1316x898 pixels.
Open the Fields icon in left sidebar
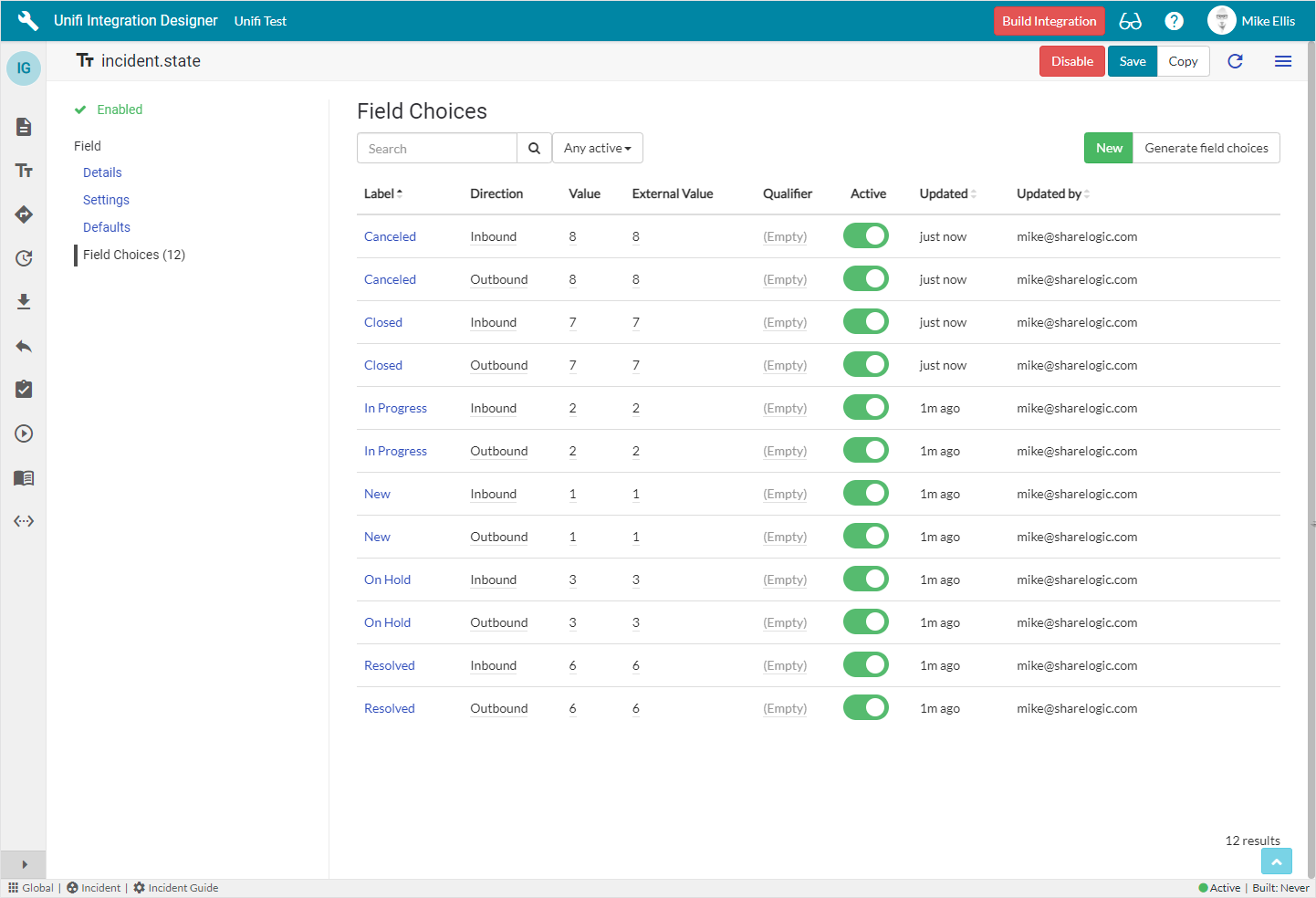[x=24, y=171]
